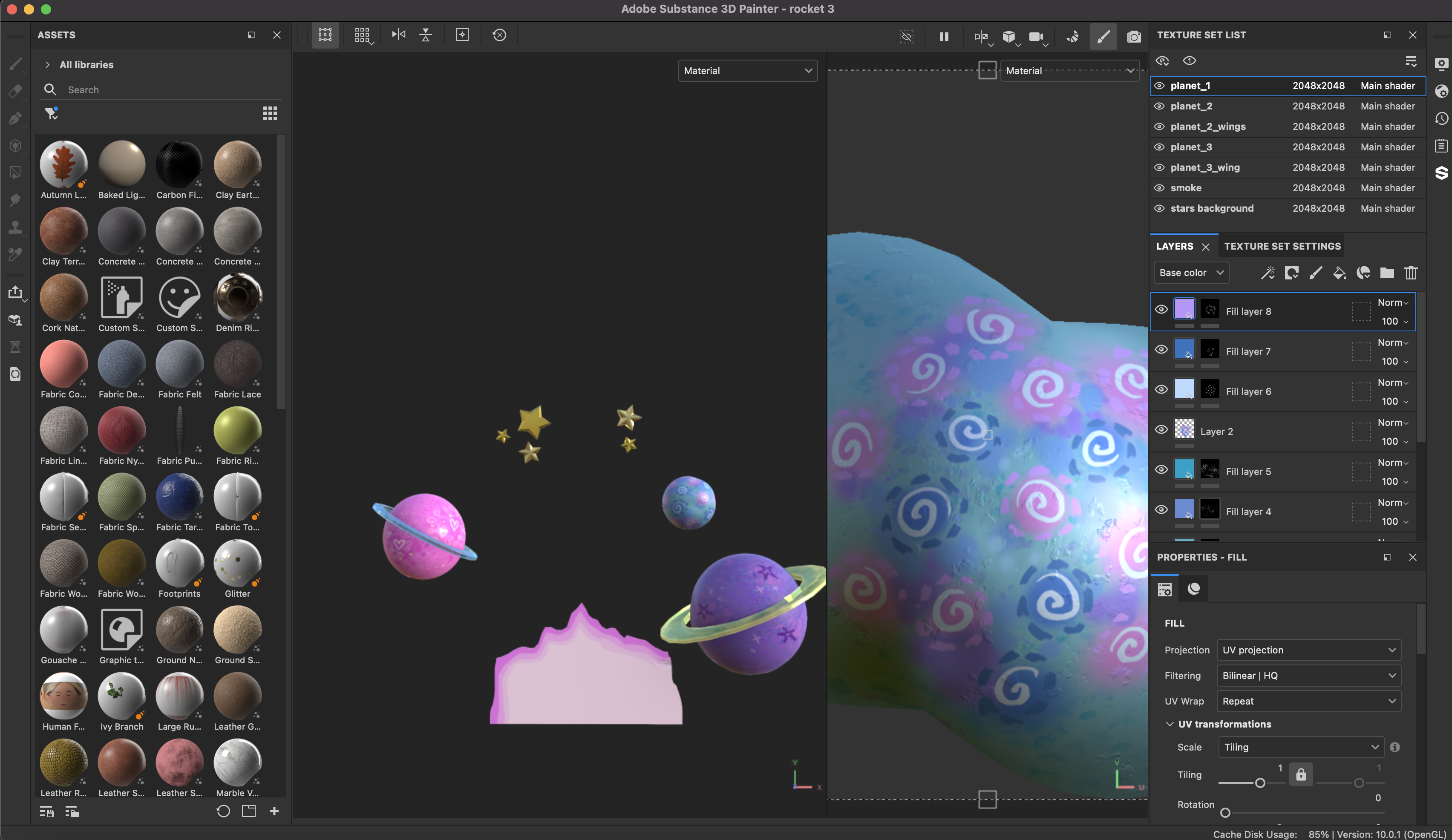Open the 2D viewport Material dropdown

(1069, 71)
